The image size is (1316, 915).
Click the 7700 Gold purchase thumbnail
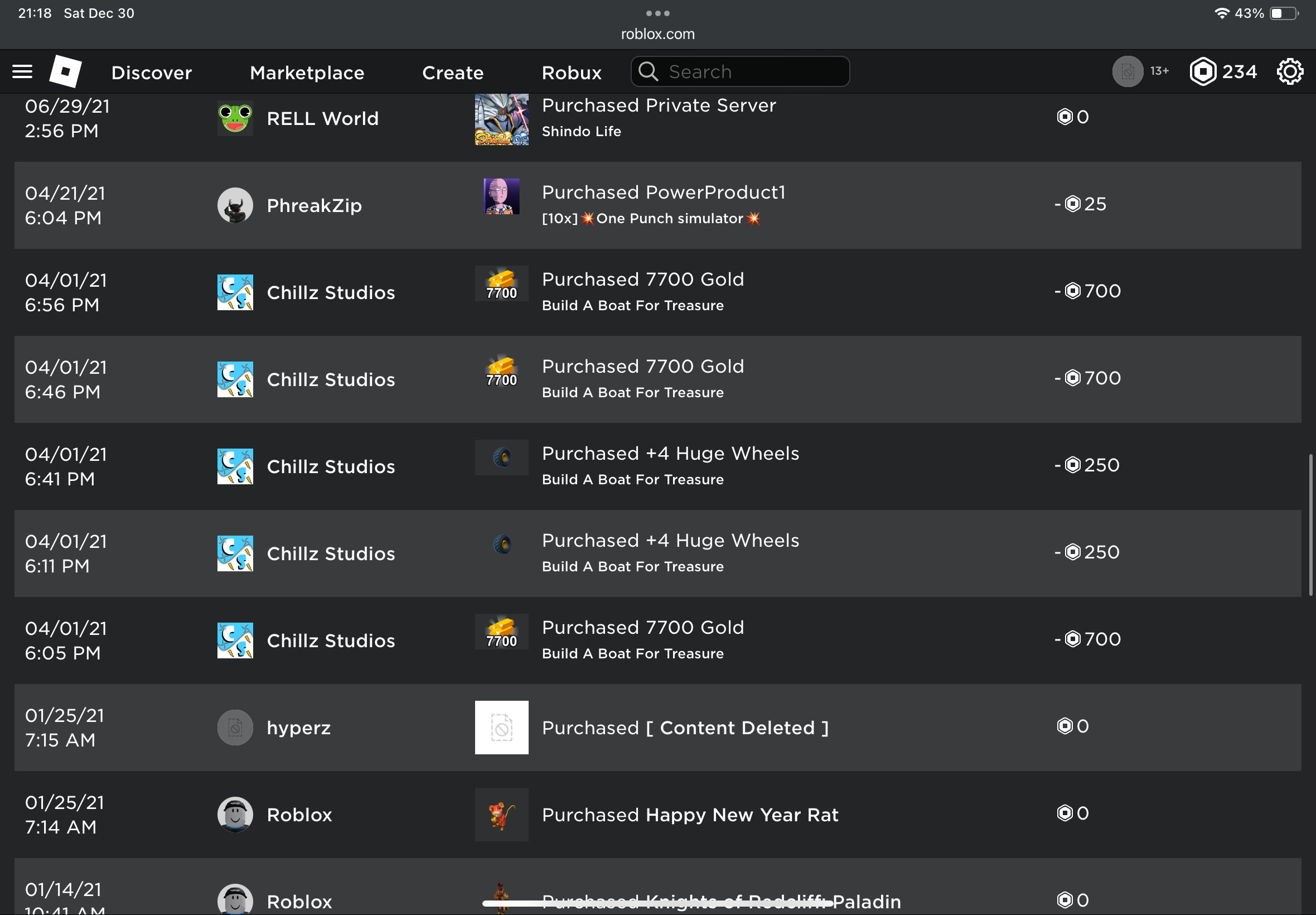(x=501, y=283)
